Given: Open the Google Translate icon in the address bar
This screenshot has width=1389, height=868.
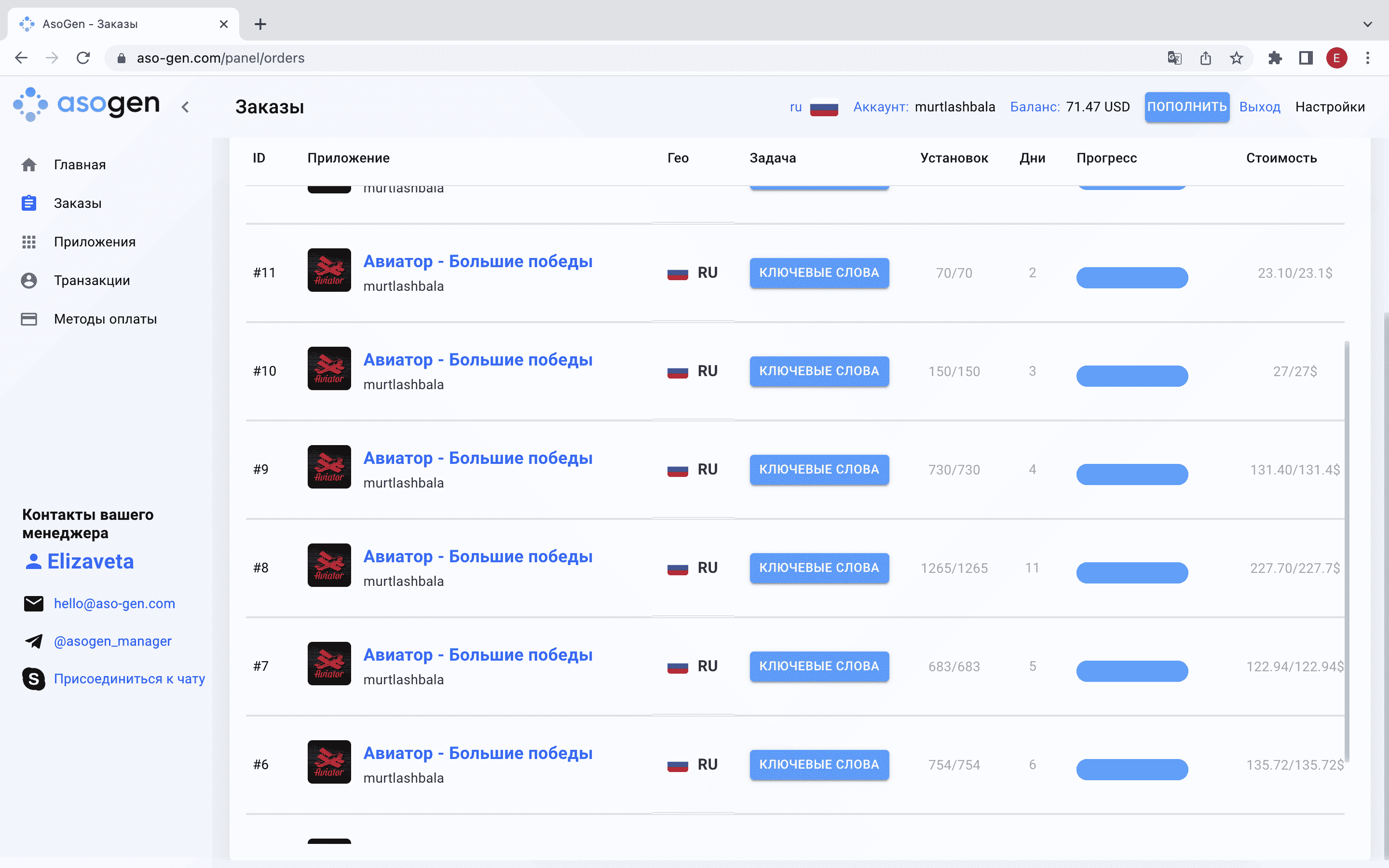Looking at the screenshot, I should pyautogui.click(x=1174, y=58).
